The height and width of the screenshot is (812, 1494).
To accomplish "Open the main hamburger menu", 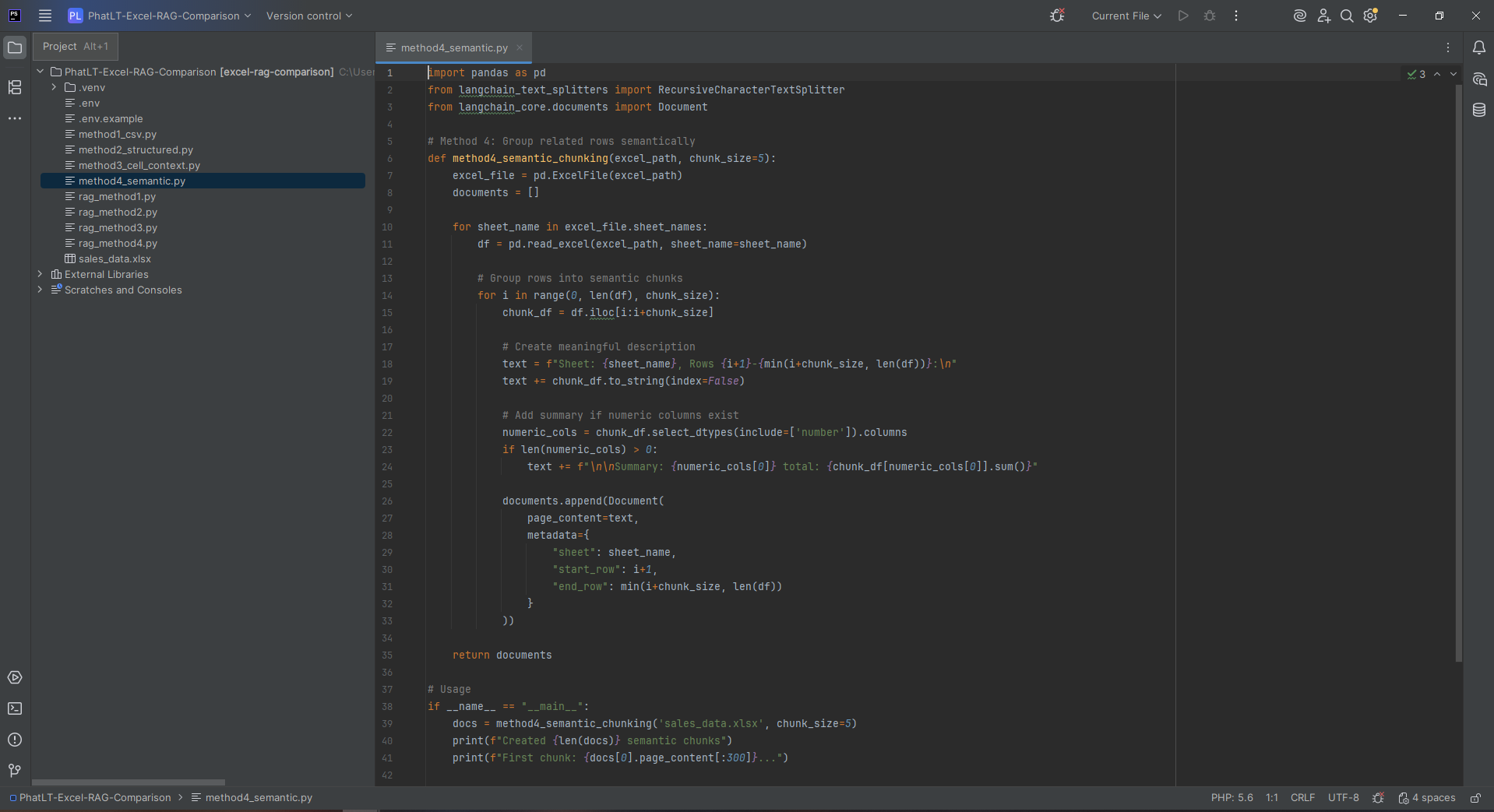I will 44,16.
